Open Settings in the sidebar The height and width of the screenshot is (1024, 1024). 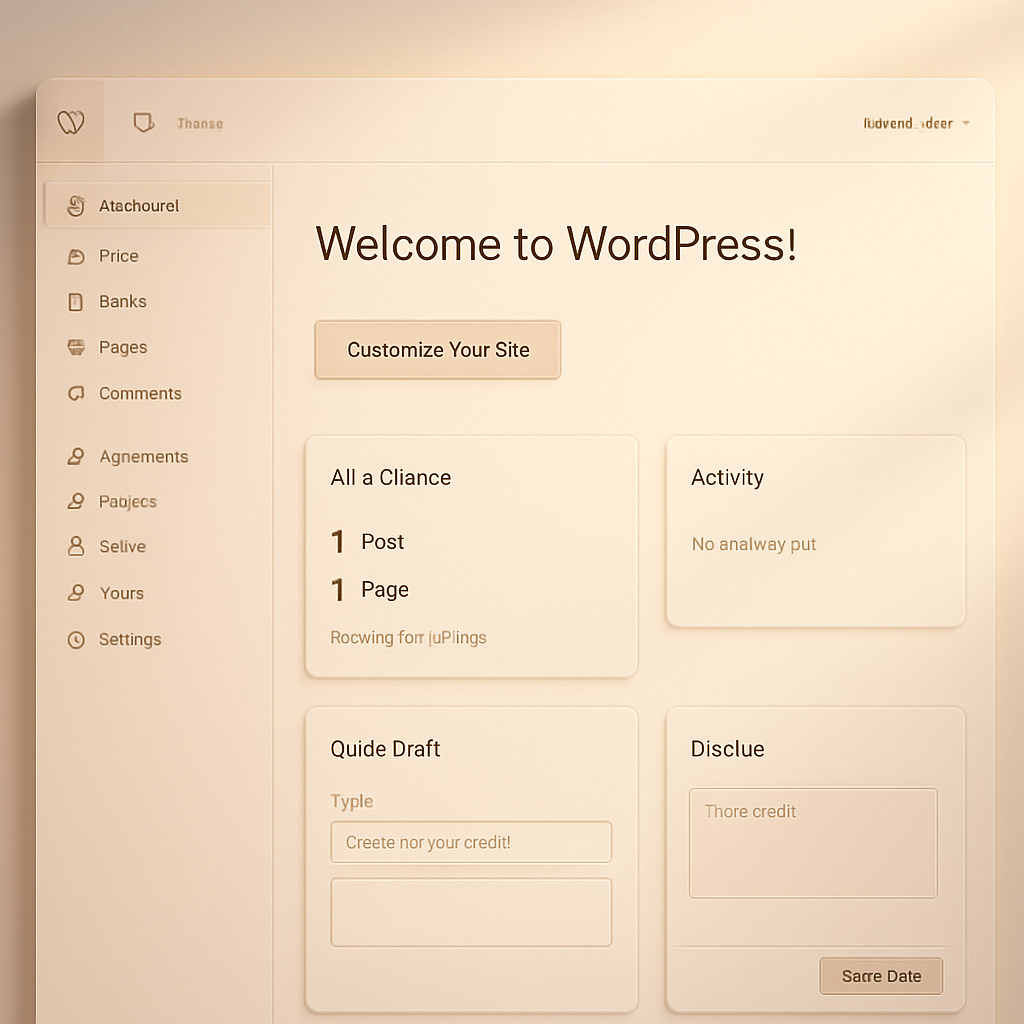130,639
